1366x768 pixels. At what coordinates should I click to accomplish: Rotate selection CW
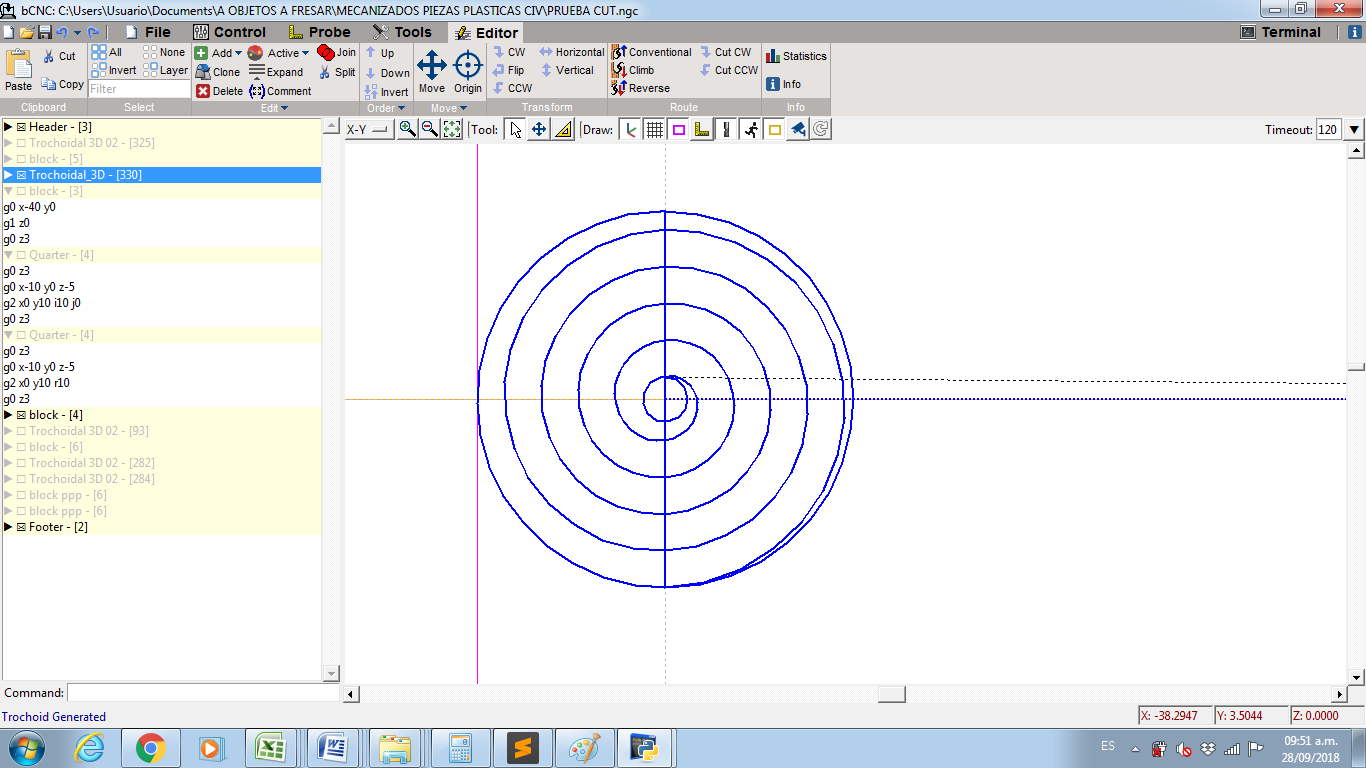click(x=508, y=52)
